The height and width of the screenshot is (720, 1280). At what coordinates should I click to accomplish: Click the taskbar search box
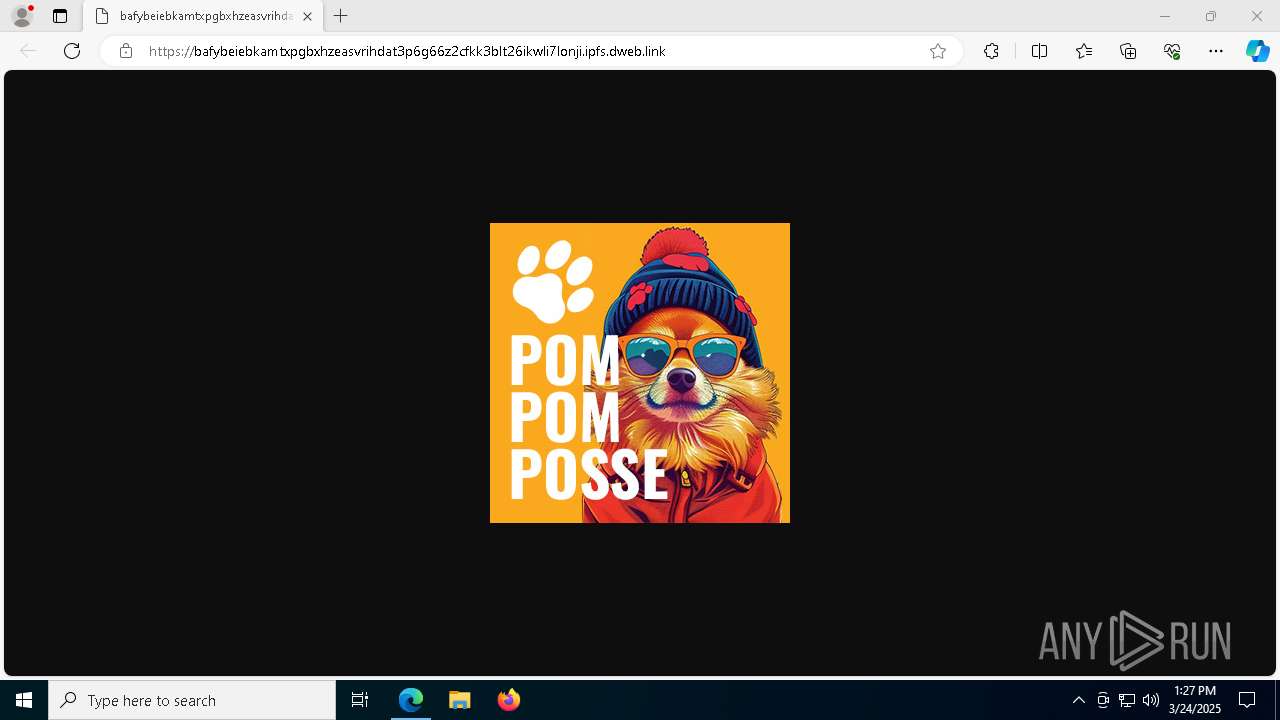(192, 700)
